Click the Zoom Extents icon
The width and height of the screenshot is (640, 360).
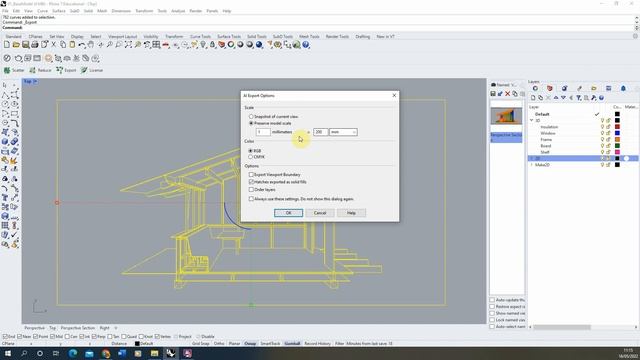128,45
